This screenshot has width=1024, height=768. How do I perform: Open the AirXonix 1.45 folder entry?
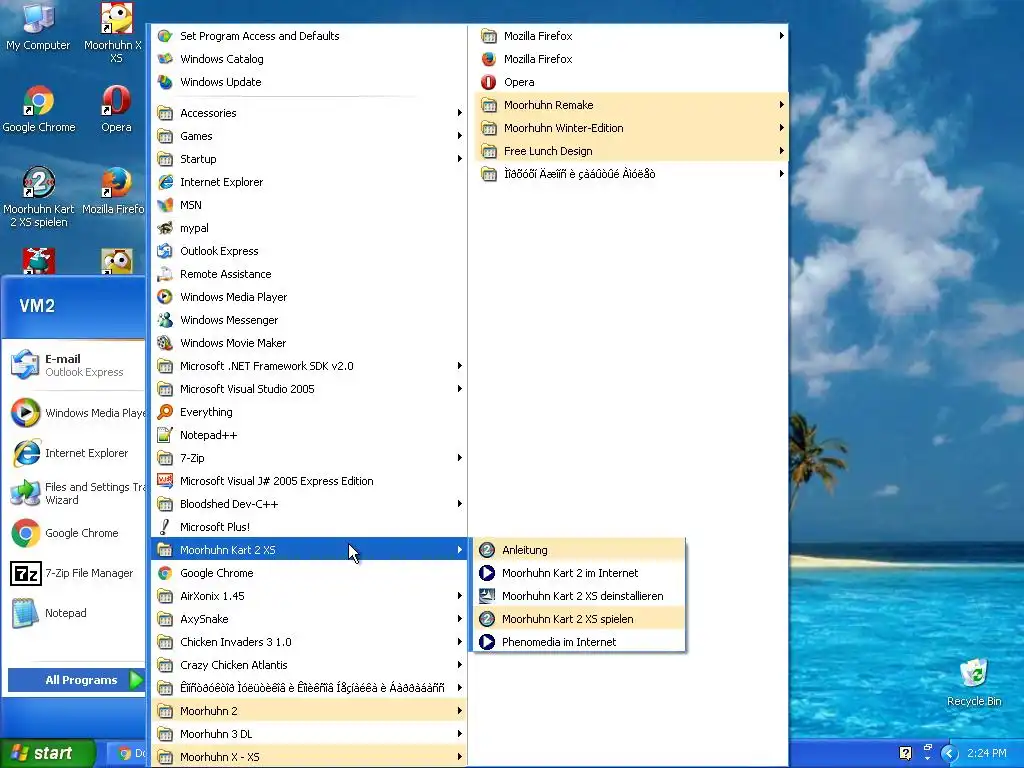tap(310, 596)
